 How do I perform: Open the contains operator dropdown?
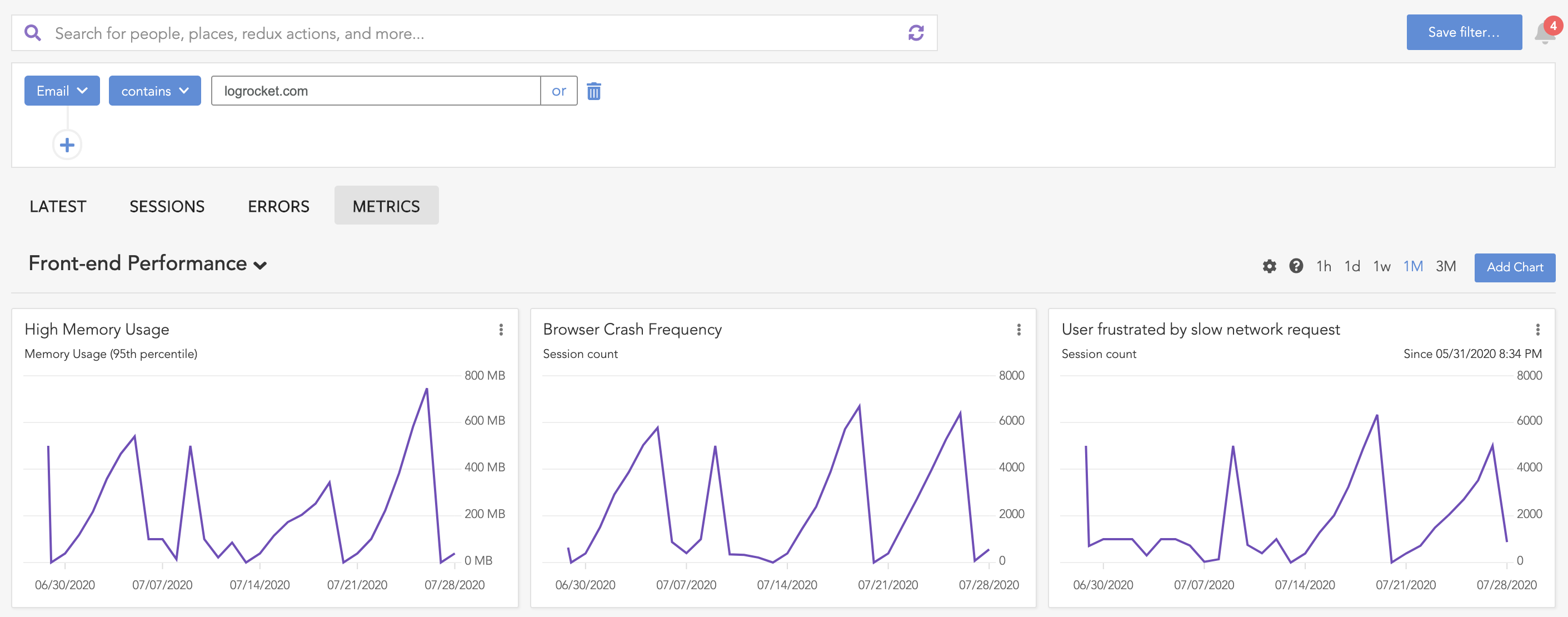click(154, 91)
